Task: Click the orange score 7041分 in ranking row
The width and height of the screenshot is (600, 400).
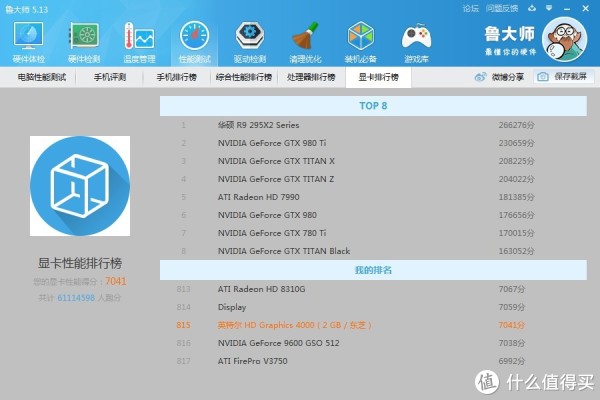Action: [x=512, y=325]
